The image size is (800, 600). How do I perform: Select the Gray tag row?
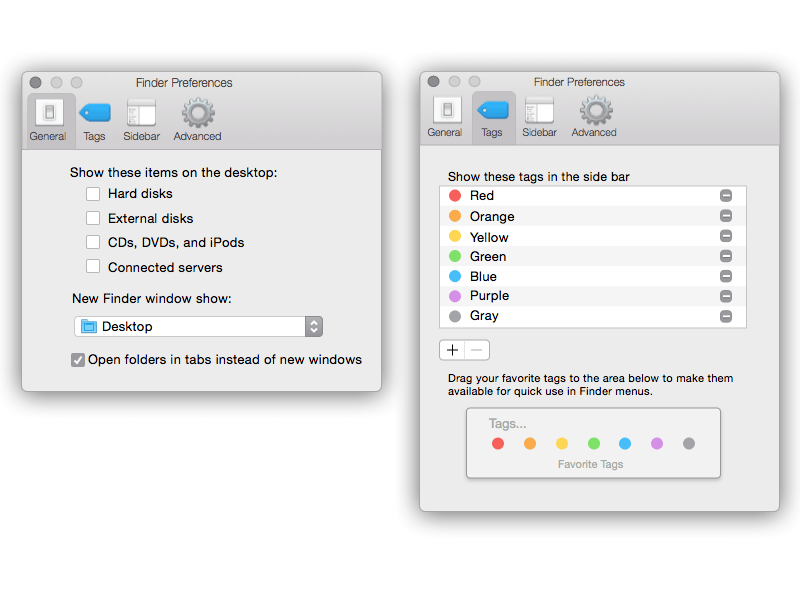[593, 317]
